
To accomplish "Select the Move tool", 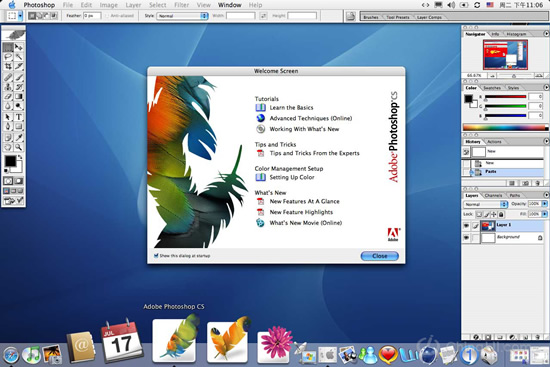I will [19, 47].
